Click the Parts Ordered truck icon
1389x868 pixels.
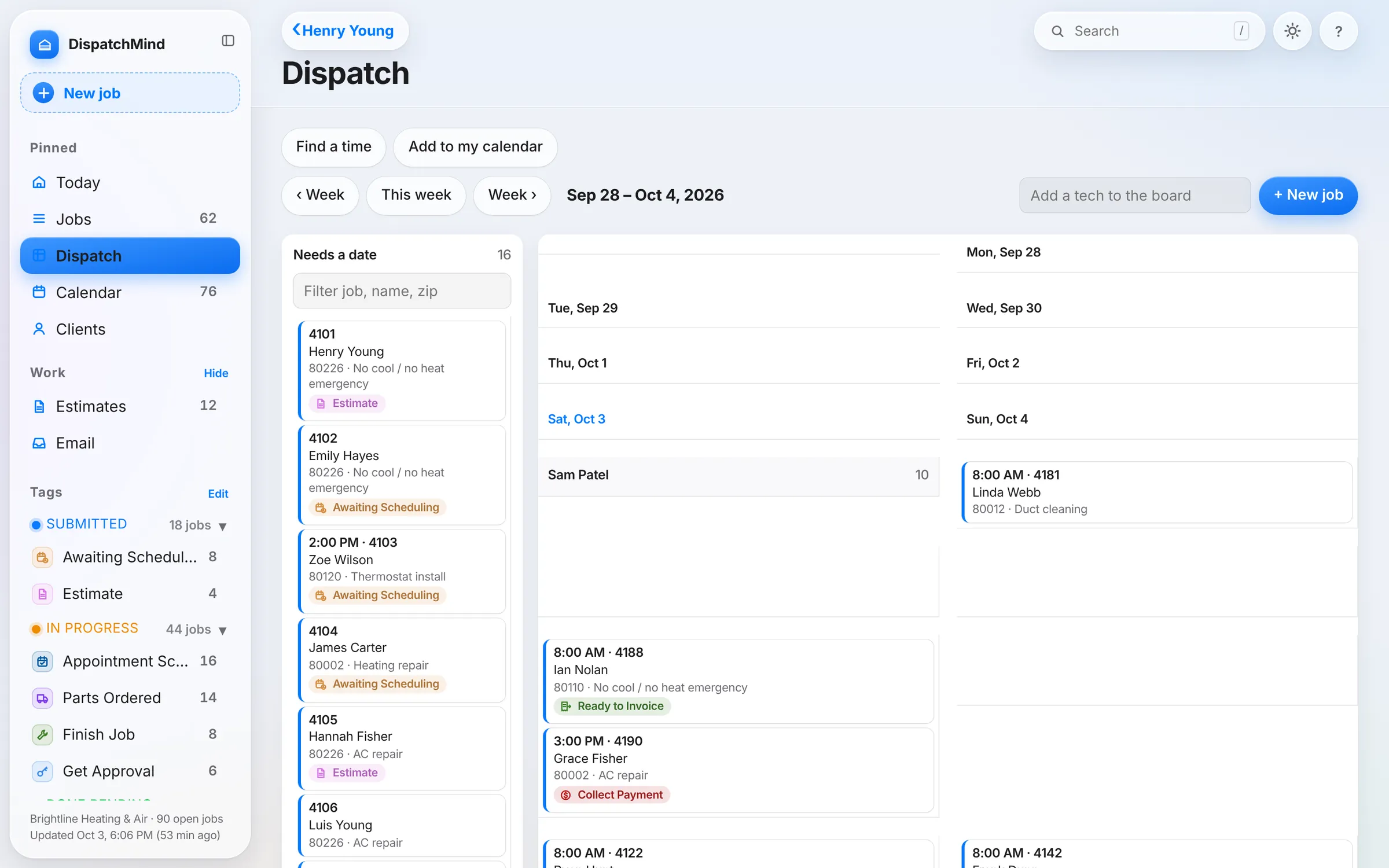(42, 698)
